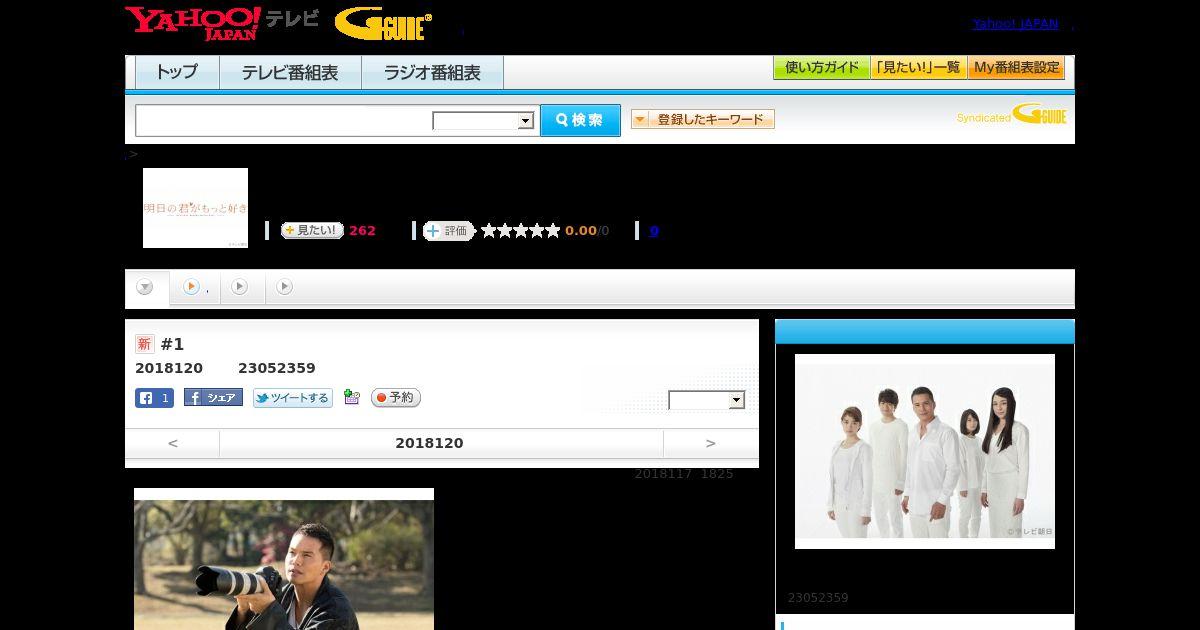
Task: Expand the 登録したキーワード dropdown
Action: click(x=703, y=119)
